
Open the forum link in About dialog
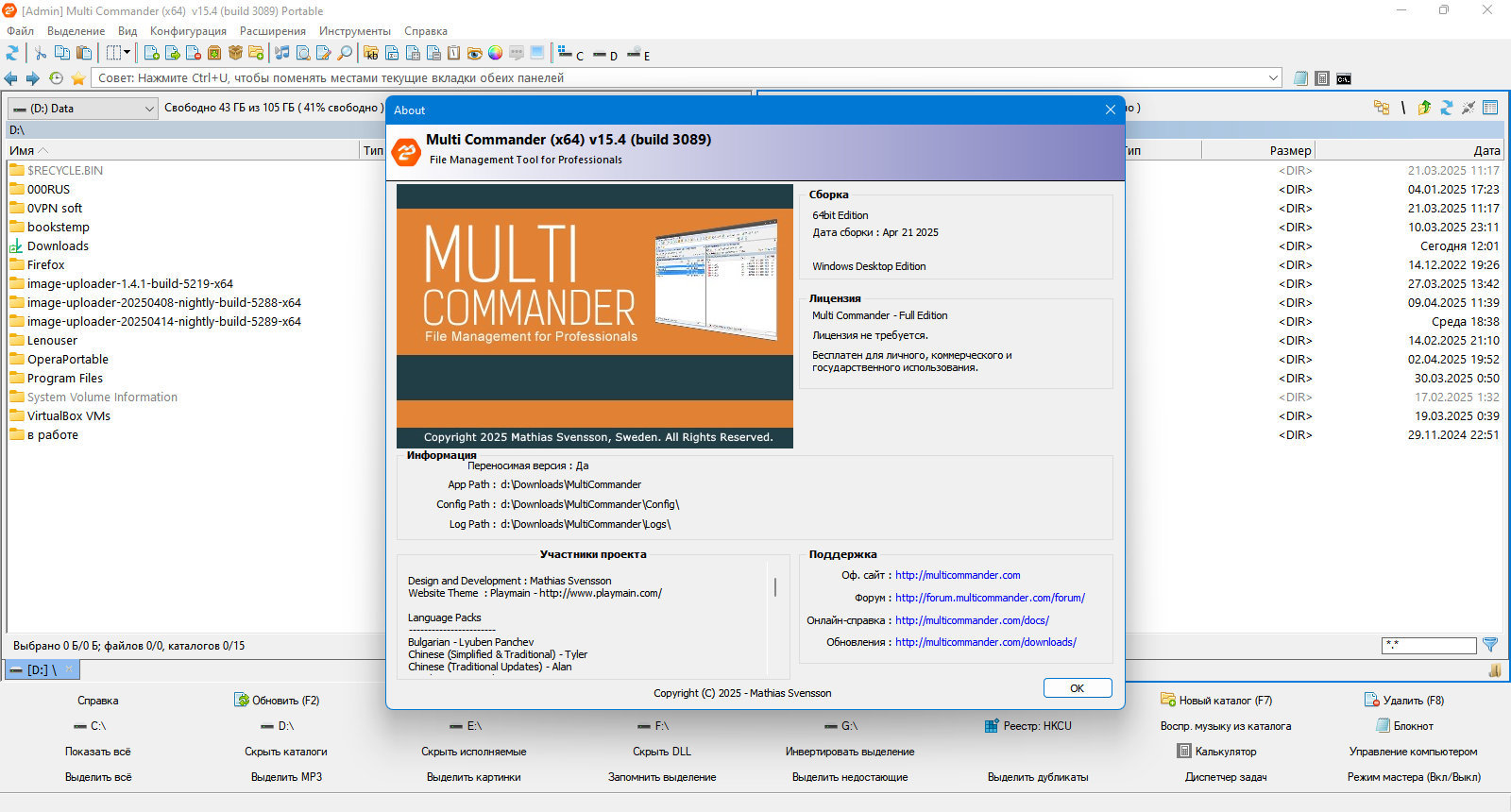click(x=990, y=598)
